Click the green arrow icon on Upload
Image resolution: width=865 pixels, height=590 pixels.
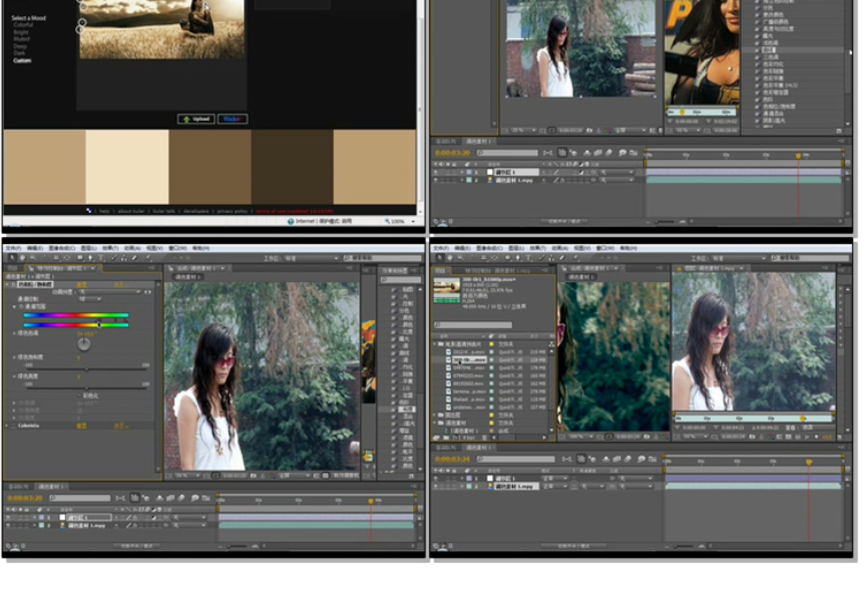pos(186,119)
